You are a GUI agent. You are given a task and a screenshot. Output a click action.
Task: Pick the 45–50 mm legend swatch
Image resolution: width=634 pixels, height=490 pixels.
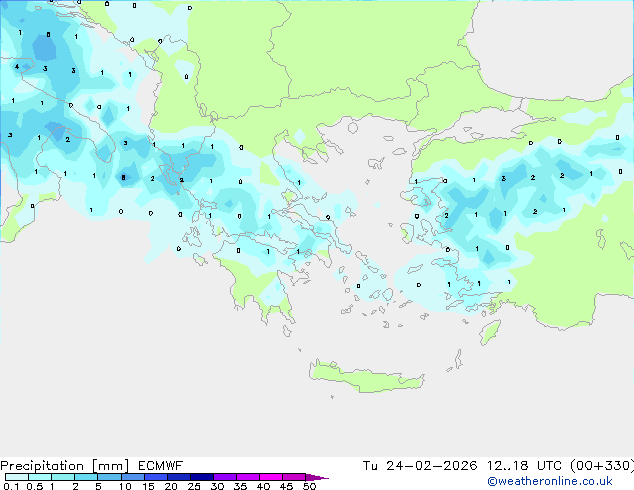coord(294,477)
